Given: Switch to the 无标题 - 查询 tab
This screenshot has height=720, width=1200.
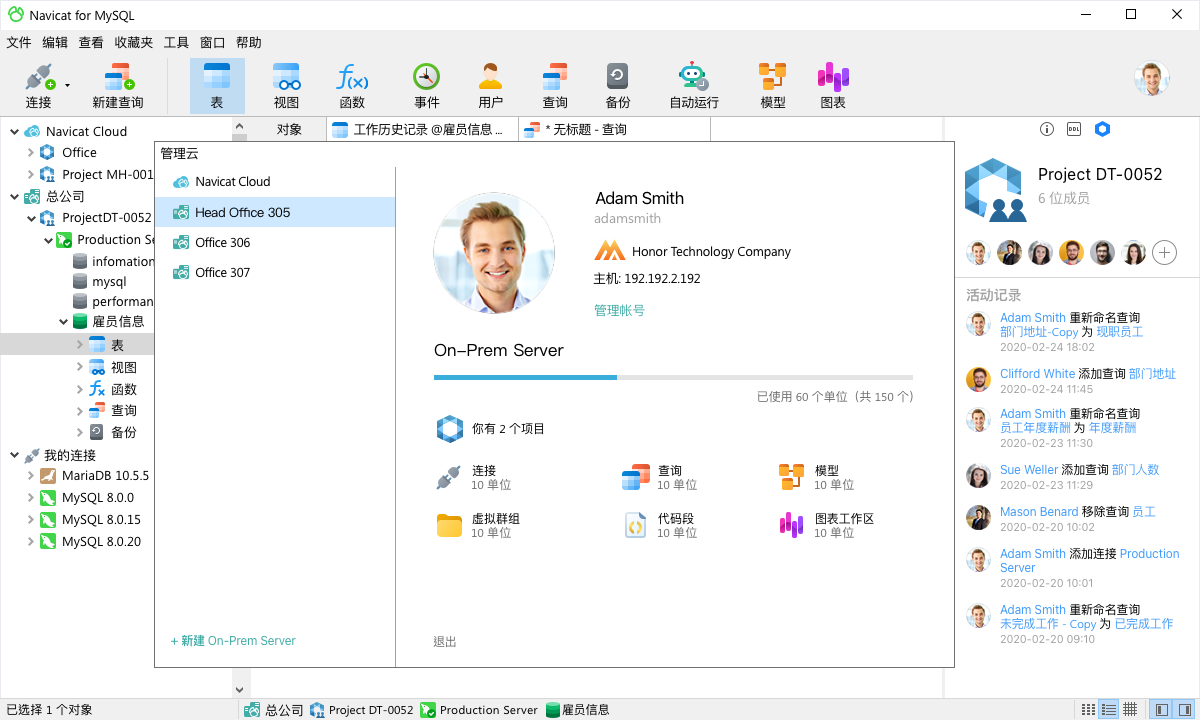Looking at the screenshot, I should click(x=614, y=129).
